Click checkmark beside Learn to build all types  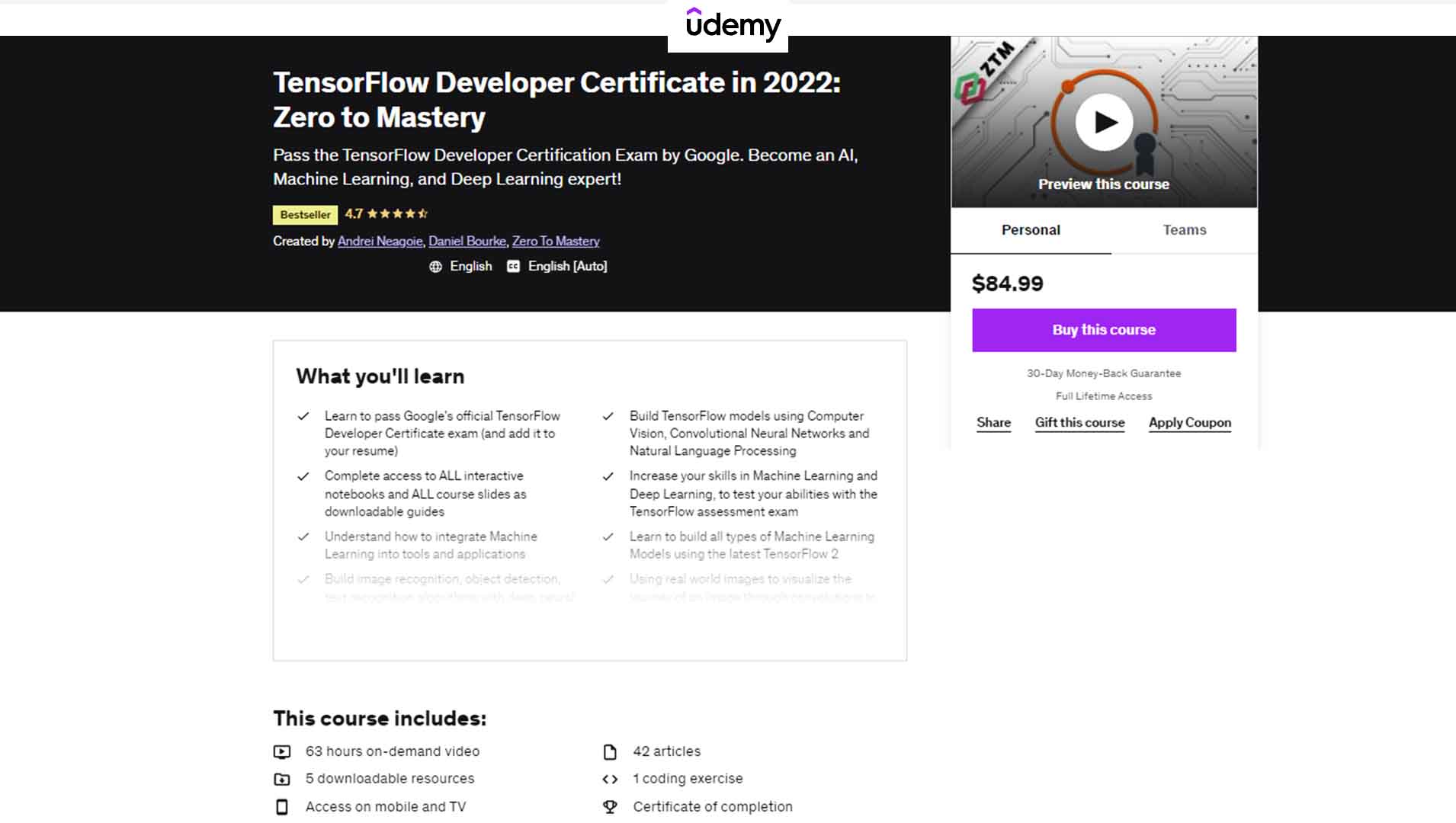[x=608, y=536]
